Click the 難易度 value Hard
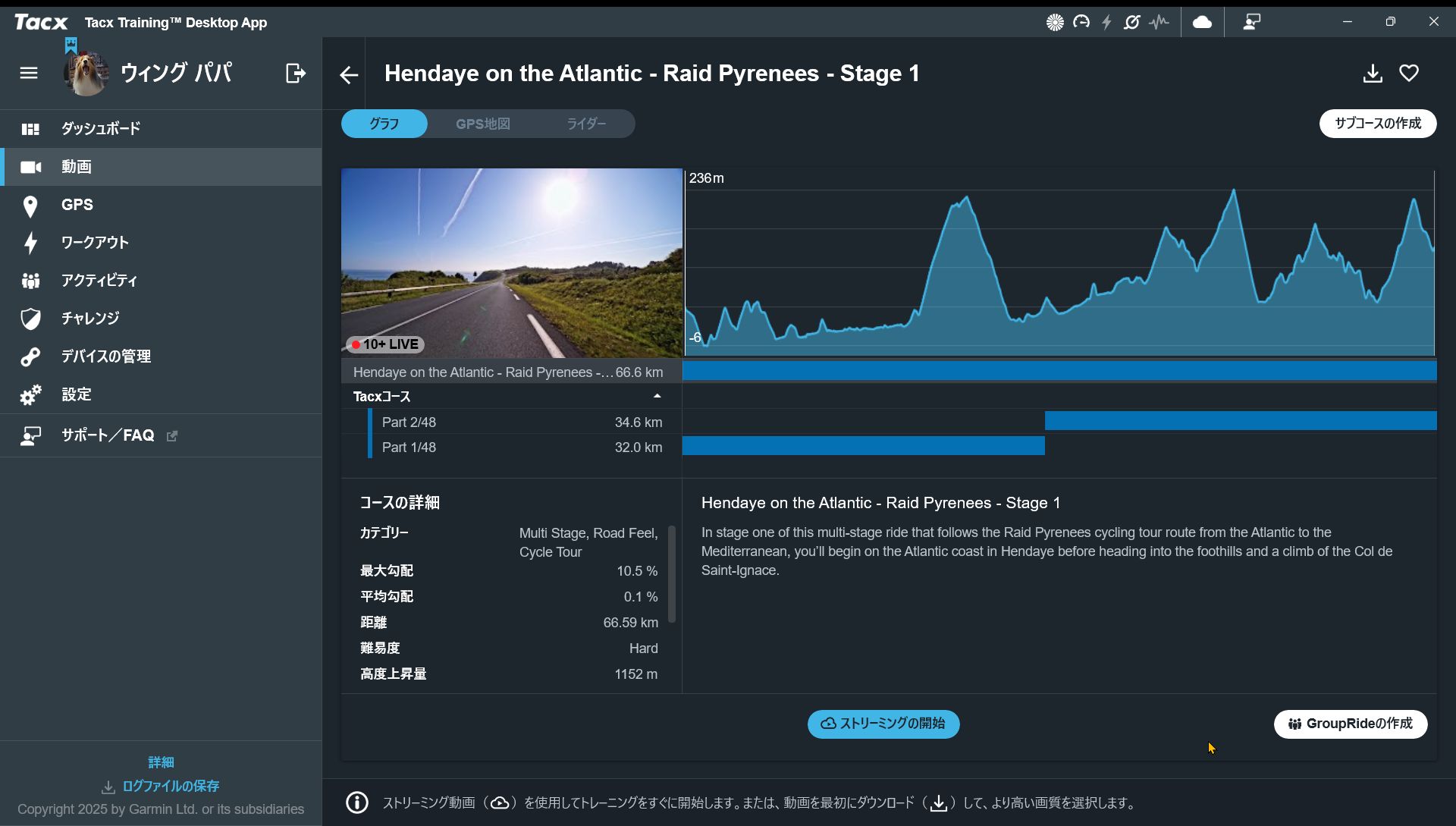 click(644, 649)
